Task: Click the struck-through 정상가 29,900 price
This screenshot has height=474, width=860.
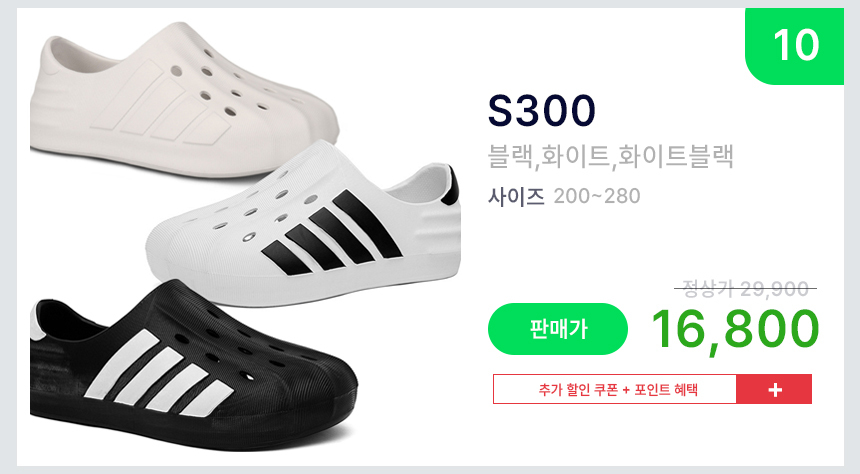Action: 745,289
